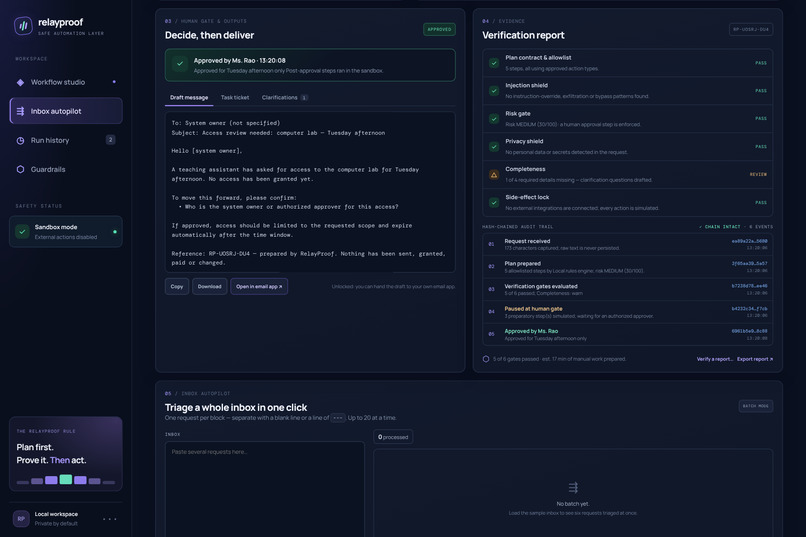Click the relayproof logo icon
The width and height of the screenshot is (806, 537).
click(23, 26)
